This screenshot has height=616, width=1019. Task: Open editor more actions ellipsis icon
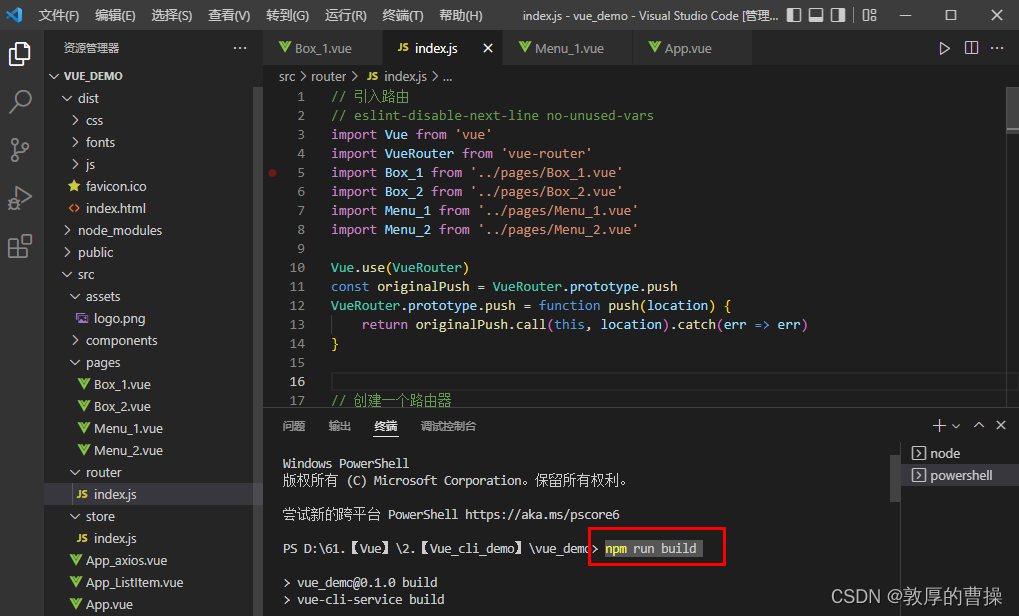point(997,46)
